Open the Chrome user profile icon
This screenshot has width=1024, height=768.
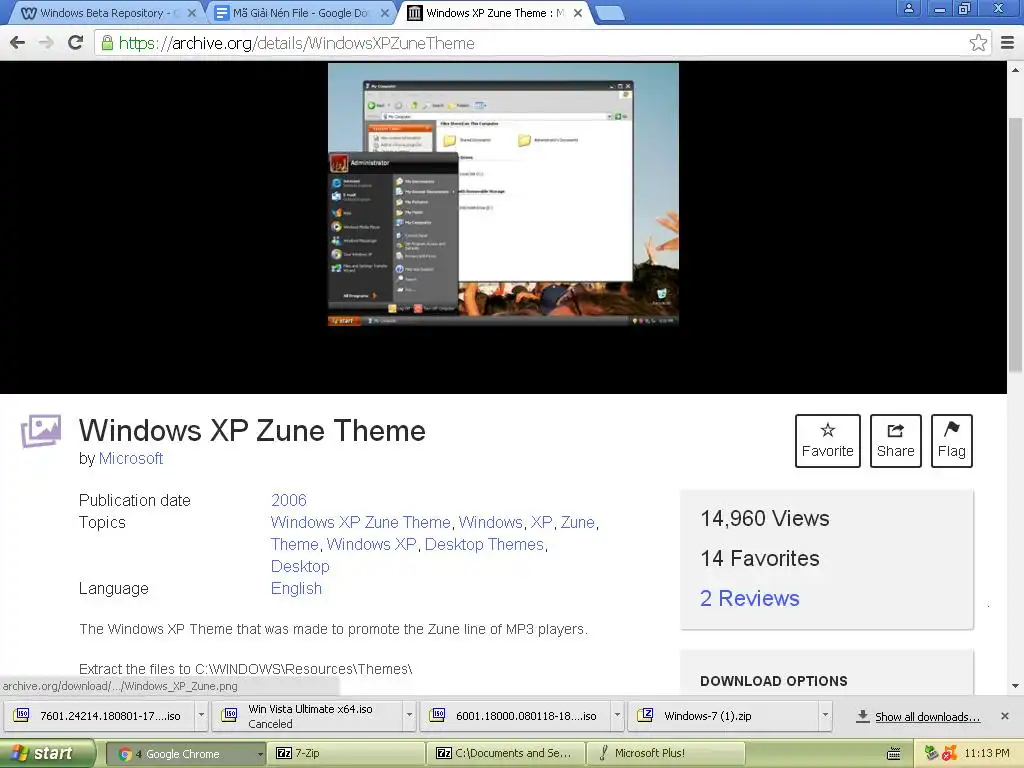click(x=908, y=8)
